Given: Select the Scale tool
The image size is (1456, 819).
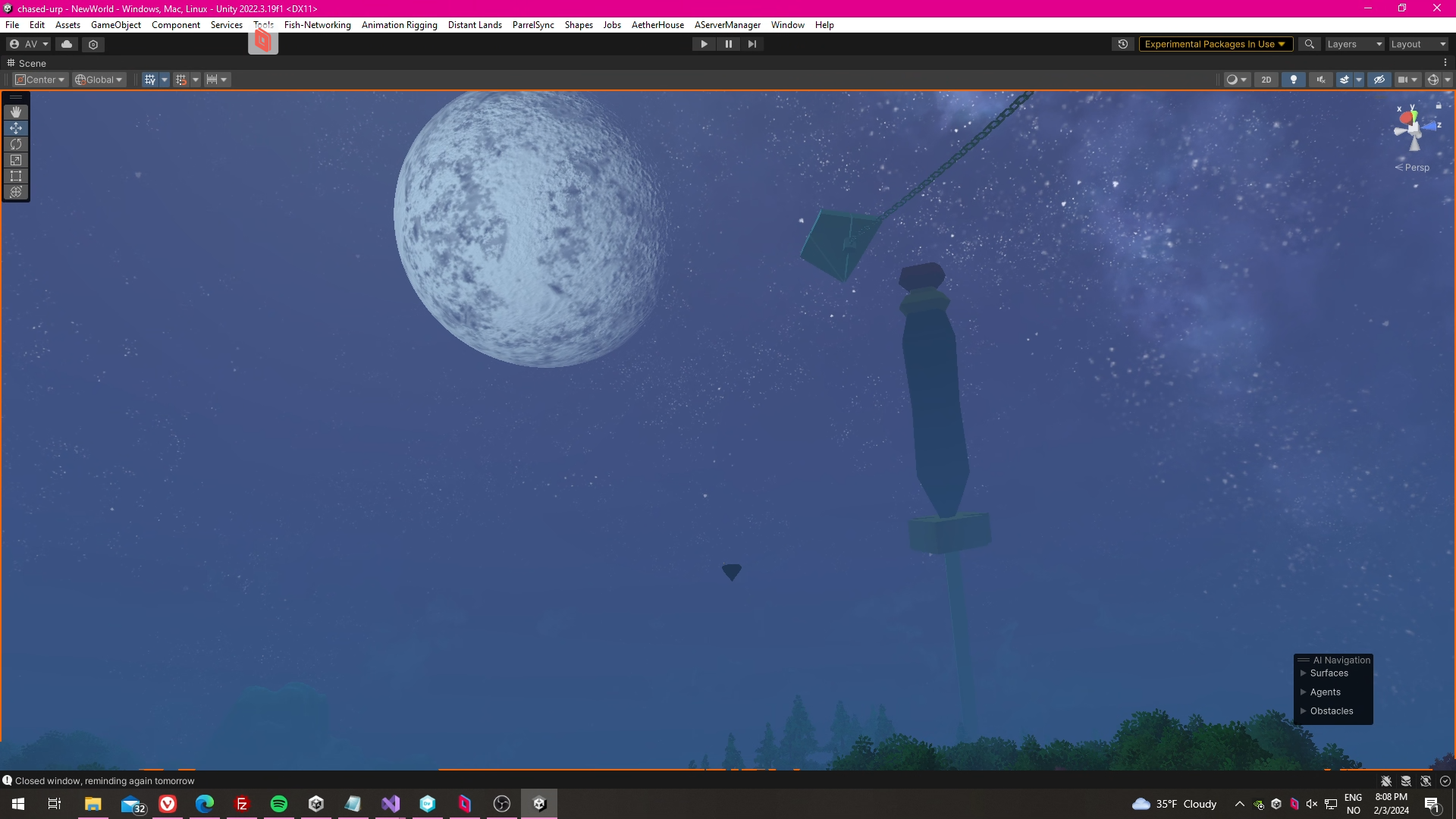Looking at the screenshot, I should pos(16,160).
